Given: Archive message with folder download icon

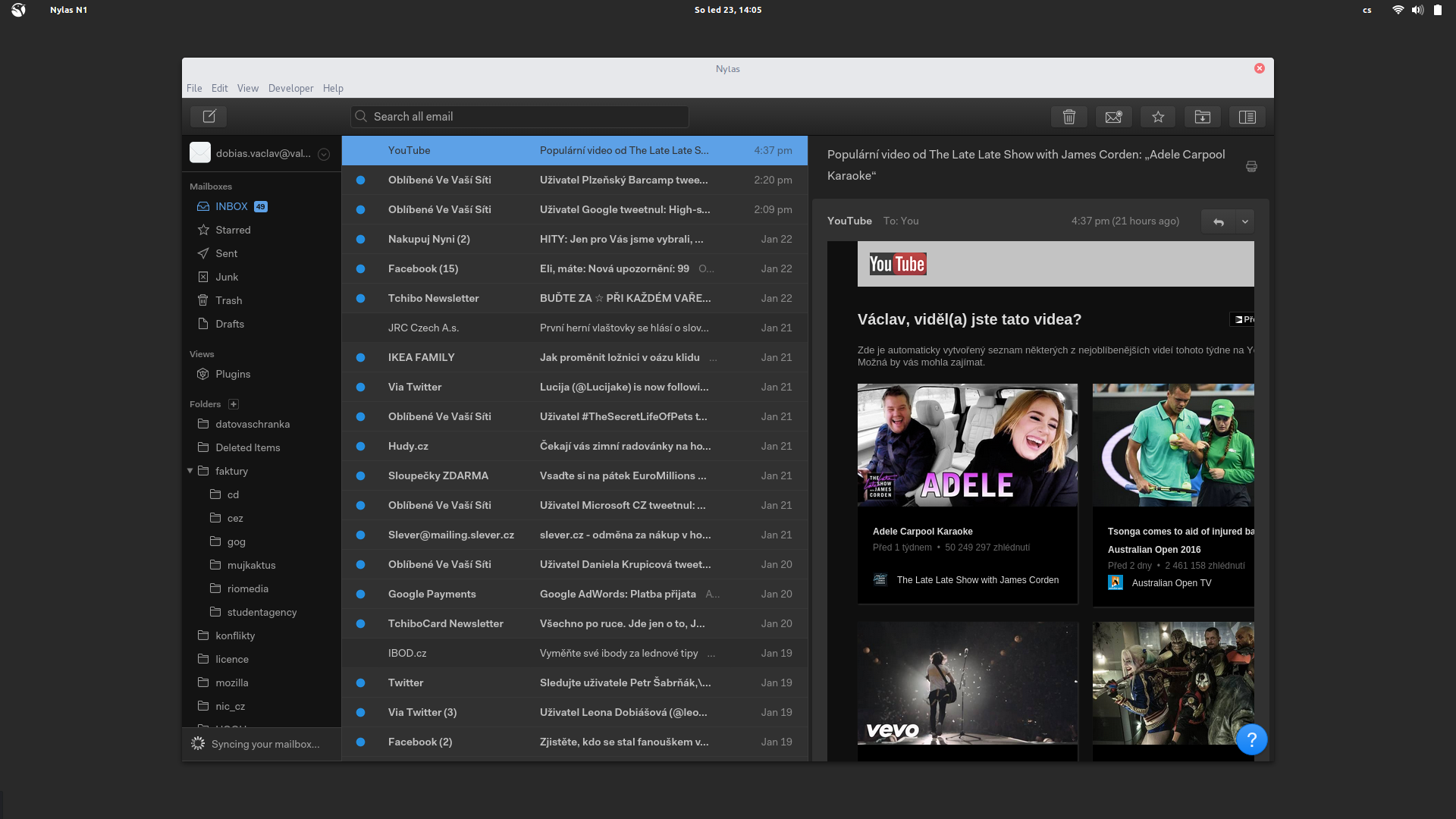Looking at the screenshot, I should coord(1203,117).
